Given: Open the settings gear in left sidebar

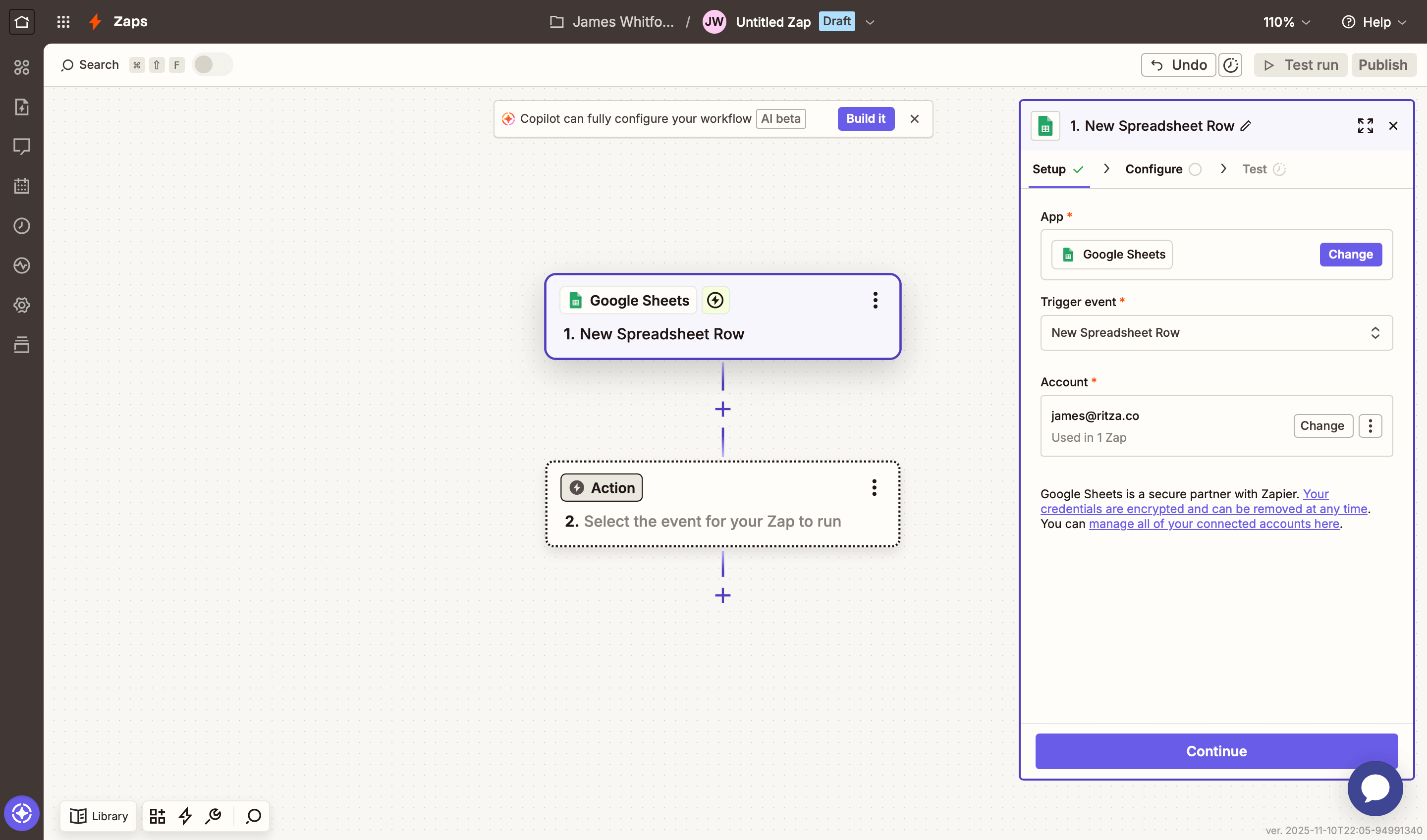Looking at the screenshot, I should click(21, 305).
